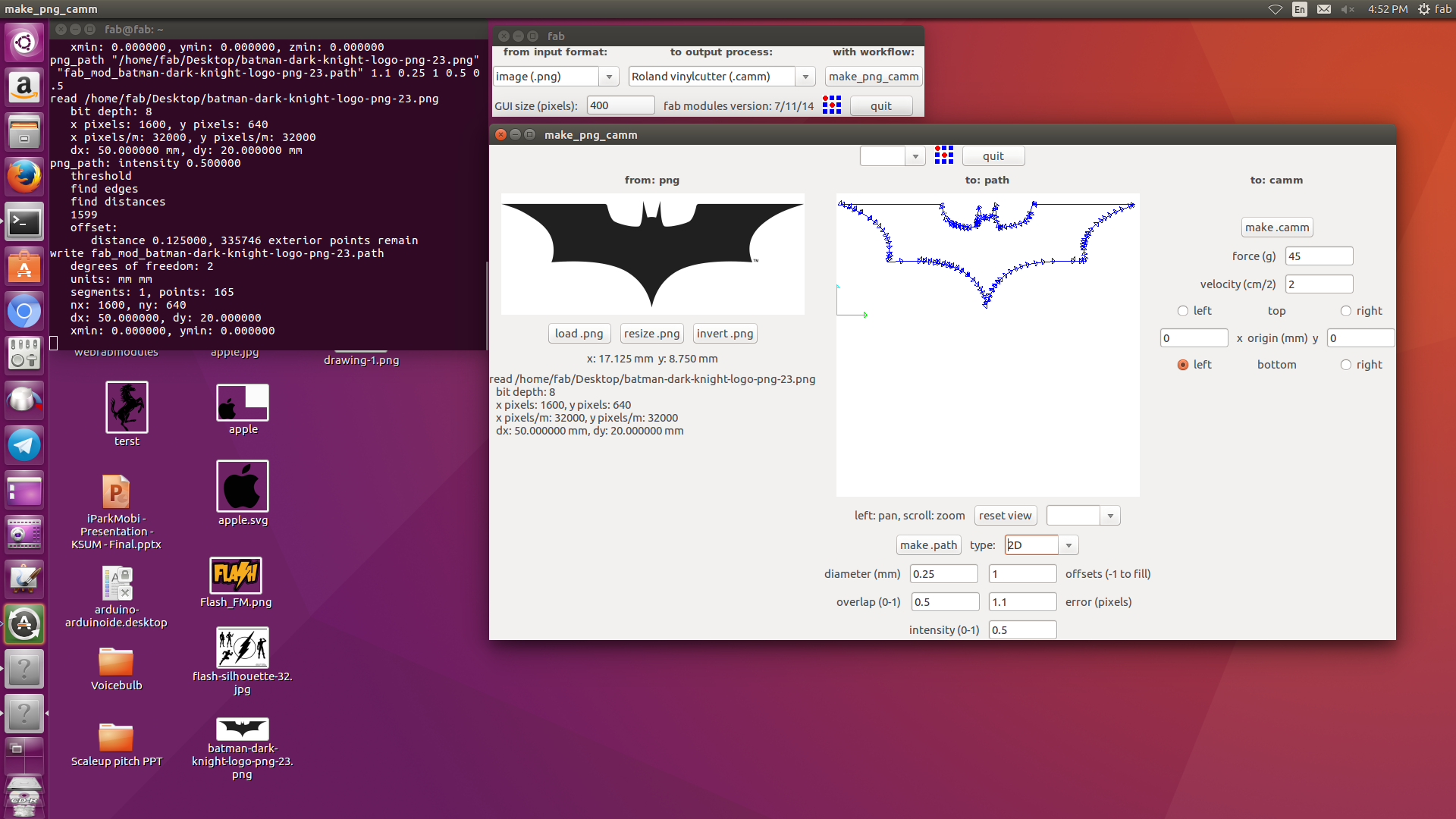Click the offsets number field
Viewport: 1456px width, 819px height.
(x=1022, y=574)
